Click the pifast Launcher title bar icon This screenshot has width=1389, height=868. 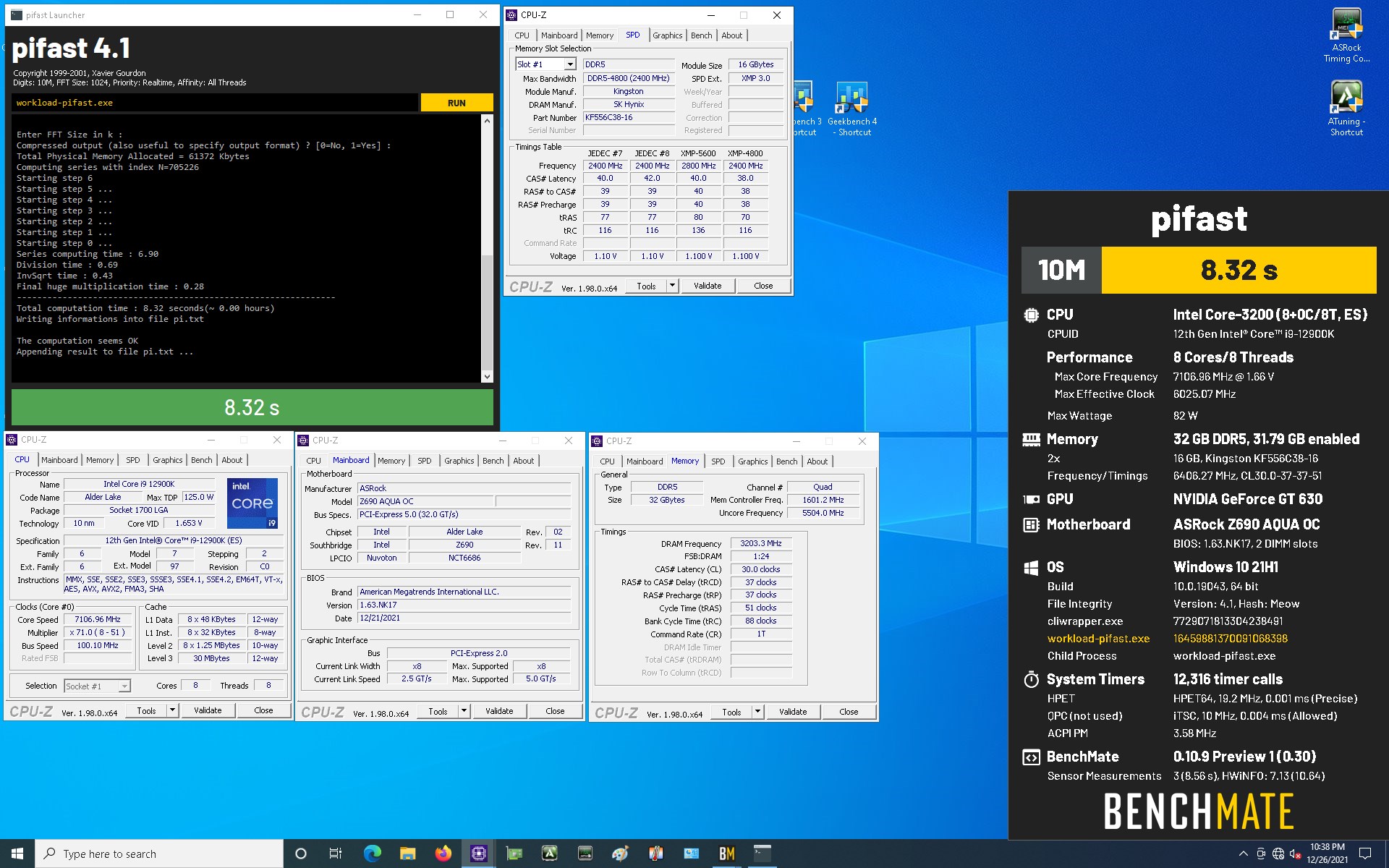[x=17, y=14]
